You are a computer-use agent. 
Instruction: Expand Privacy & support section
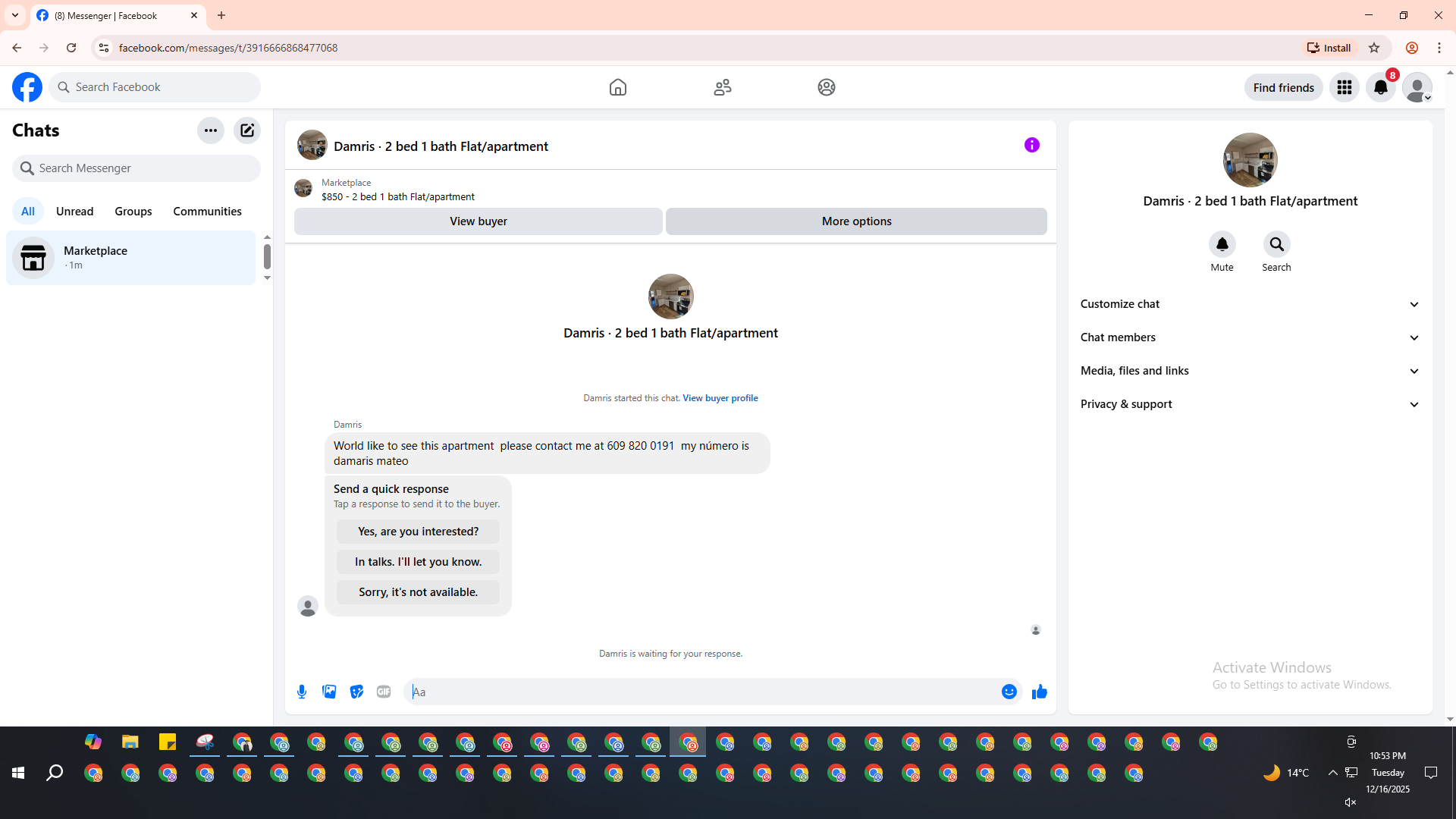(x=1250, y=404)
